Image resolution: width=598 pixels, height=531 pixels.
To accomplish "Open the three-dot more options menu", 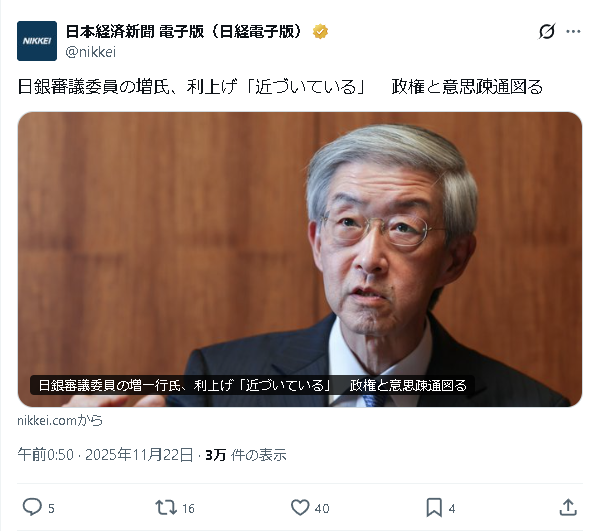I will (573, 32).
